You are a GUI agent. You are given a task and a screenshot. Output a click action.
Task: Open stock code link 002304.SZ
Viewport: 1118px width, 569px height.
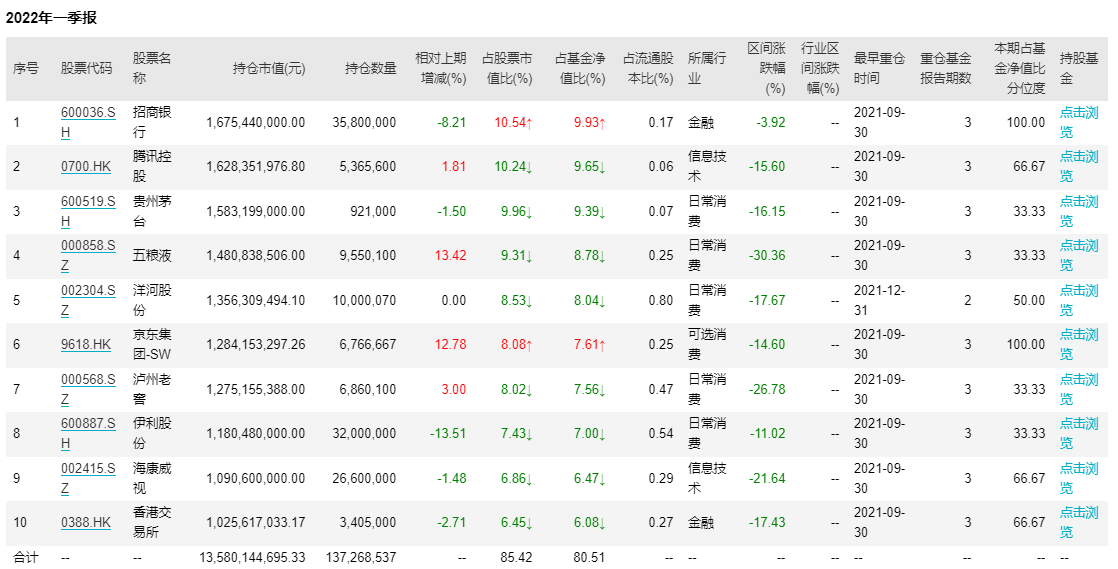click(x=88, y=300)
